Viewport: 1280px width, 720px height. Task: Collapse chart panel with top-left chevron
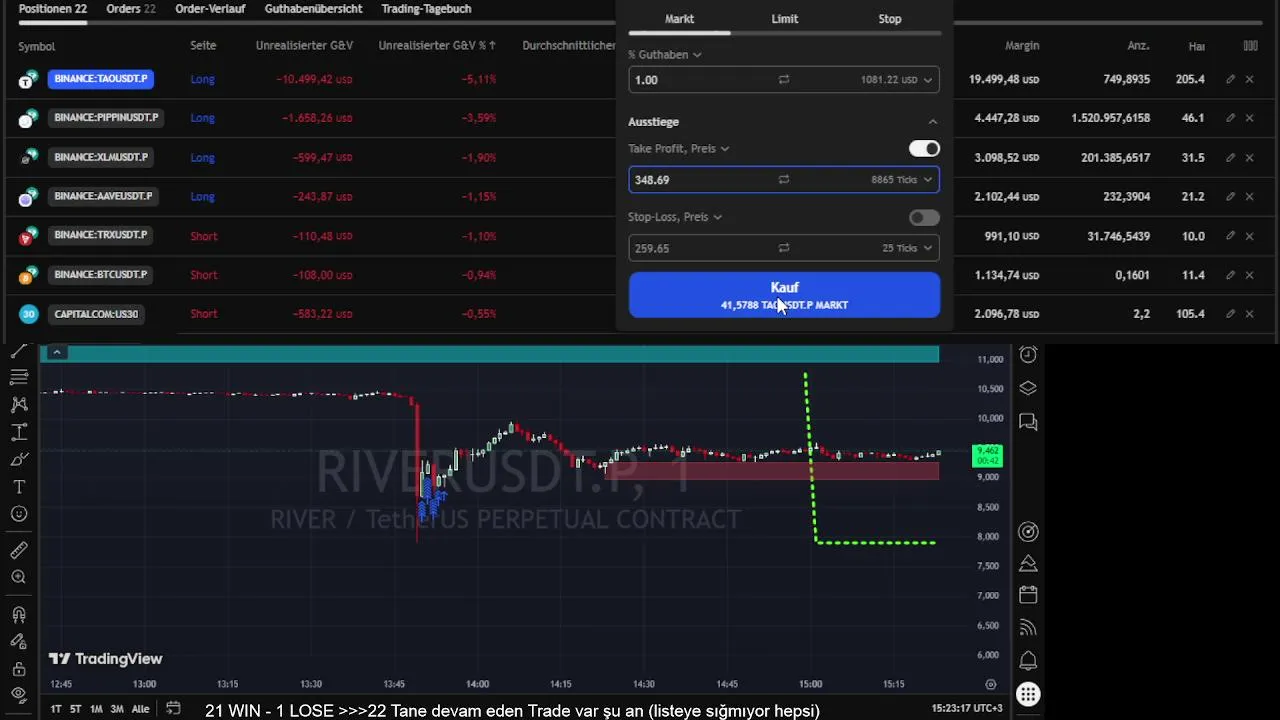(x=57, y=352)
